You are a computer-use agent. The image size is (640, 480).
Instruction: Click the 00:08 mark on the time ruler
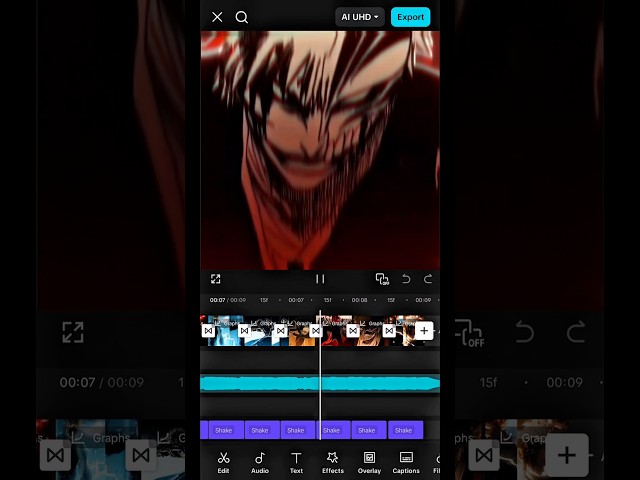point(359,300)
